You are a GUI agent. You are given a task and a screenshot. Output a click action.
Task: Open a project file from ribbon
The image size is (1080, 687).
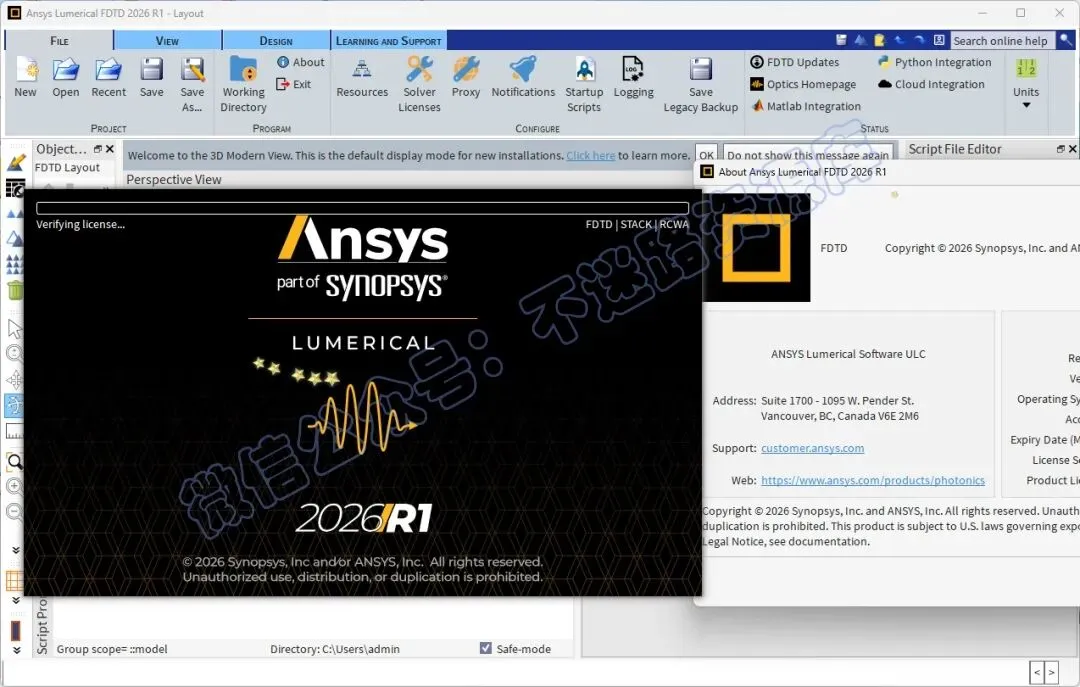(x=65, y=76)
